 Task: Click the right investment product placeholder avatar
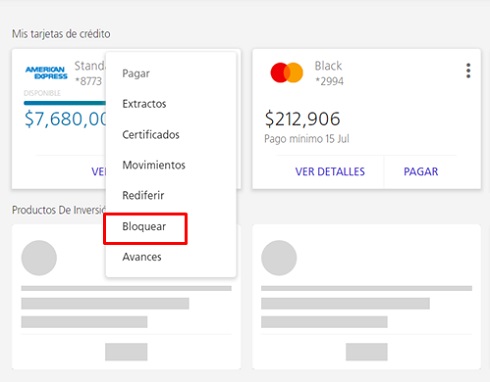[279, 258]
